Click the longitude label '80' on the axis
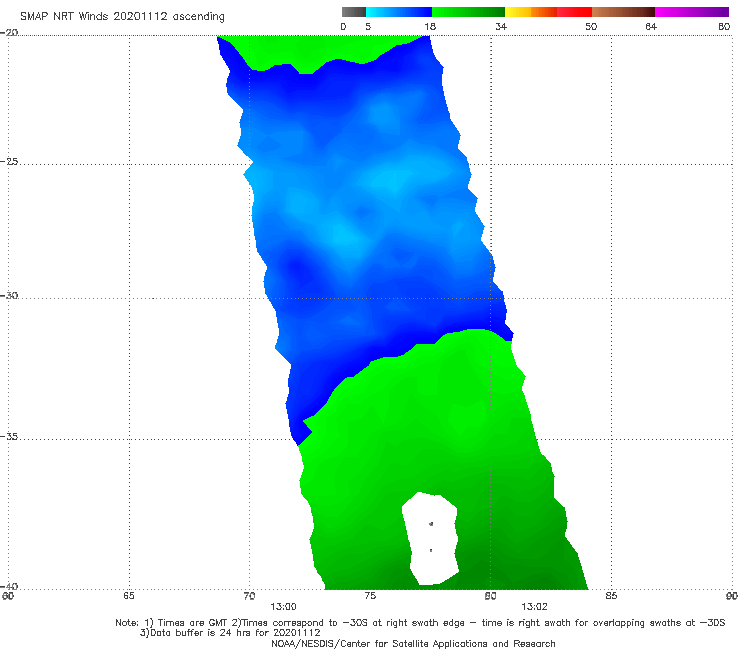Image resolution: width=740 pixels, height=650 pixels. (490, 595)
